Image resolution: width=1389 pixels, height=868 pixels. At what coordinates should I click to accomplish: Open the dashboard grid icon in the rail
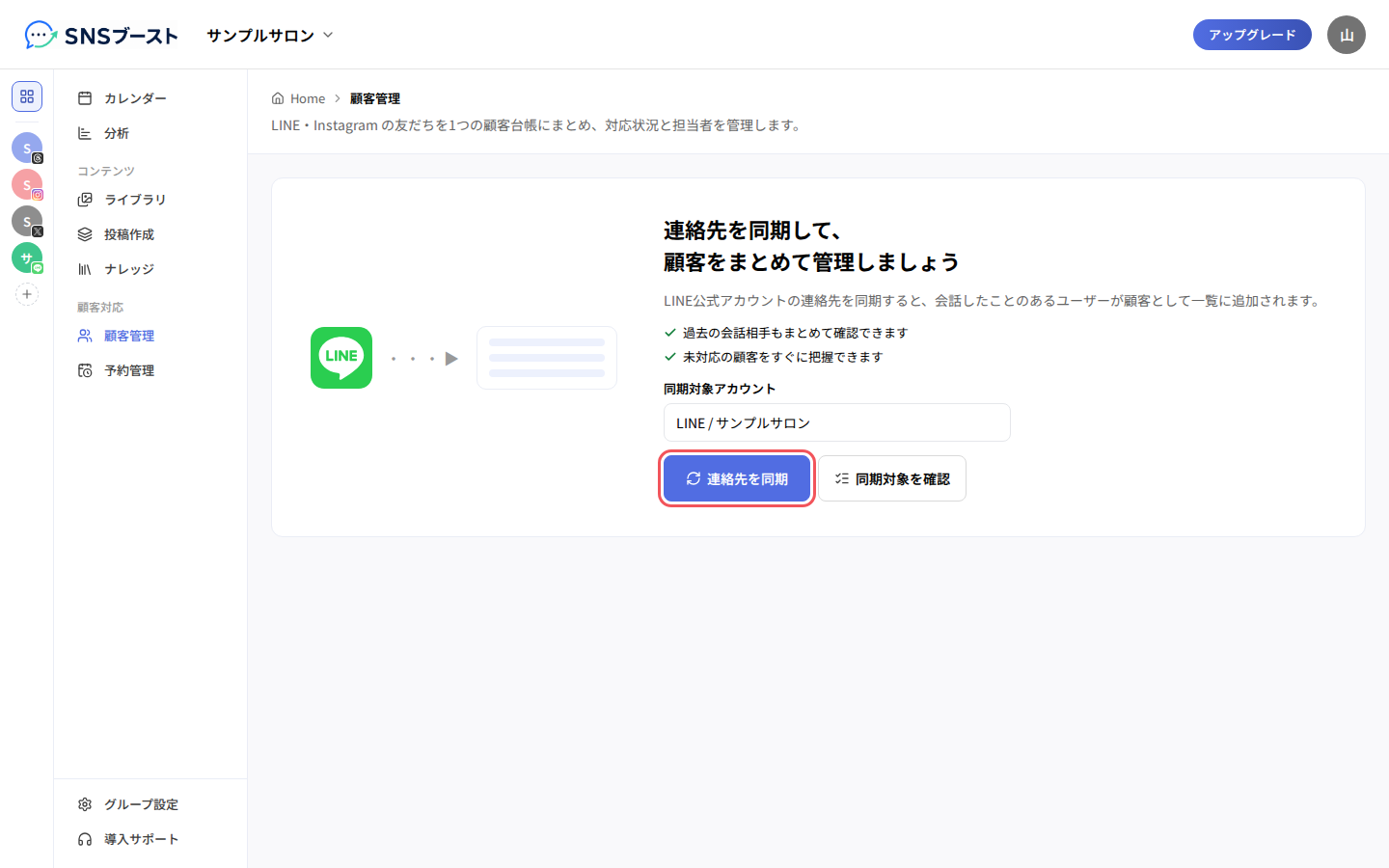tap(27, 96)
